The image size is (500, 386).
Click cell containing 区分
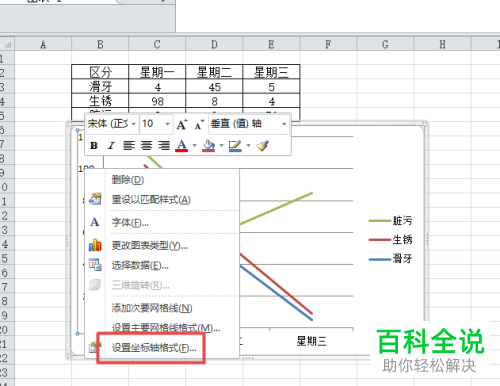[100, 72]
